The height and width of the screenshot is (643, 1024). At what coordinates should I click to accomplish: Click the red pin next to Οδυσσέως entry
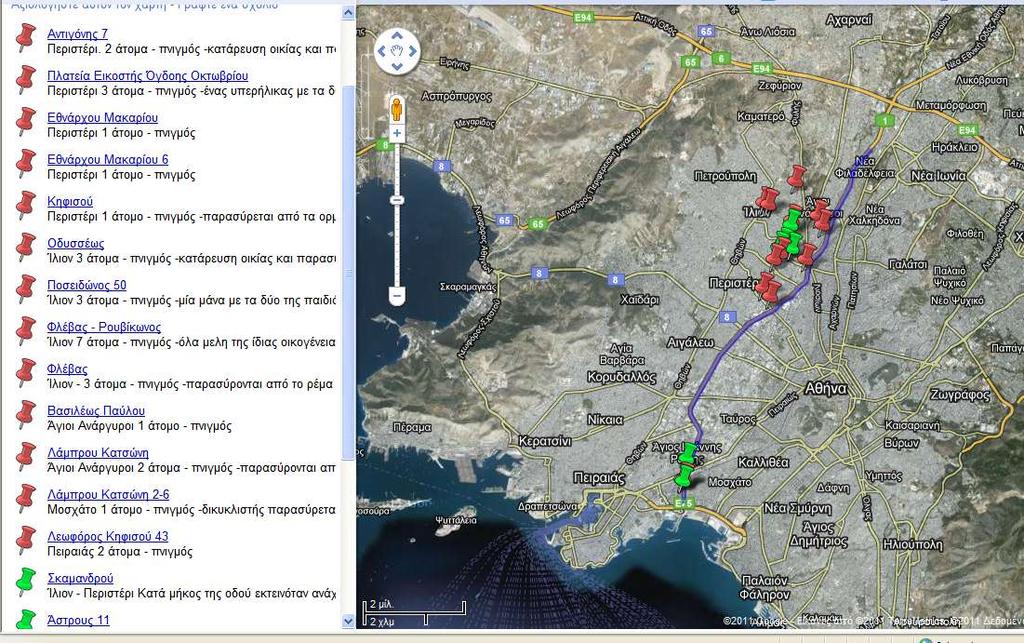pos(25,246)
